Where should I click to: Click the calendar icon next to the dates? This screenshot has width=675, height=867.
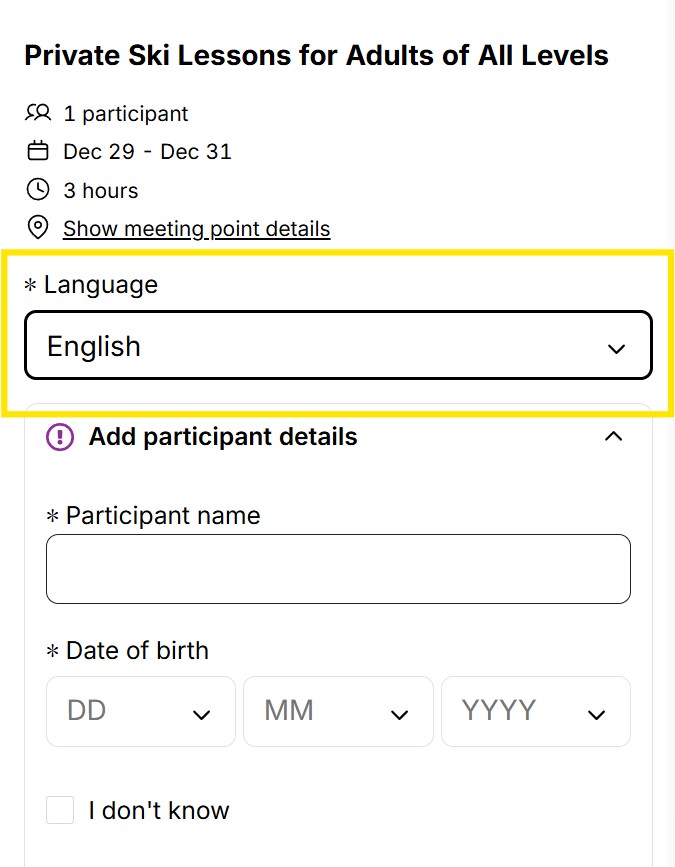38,151
